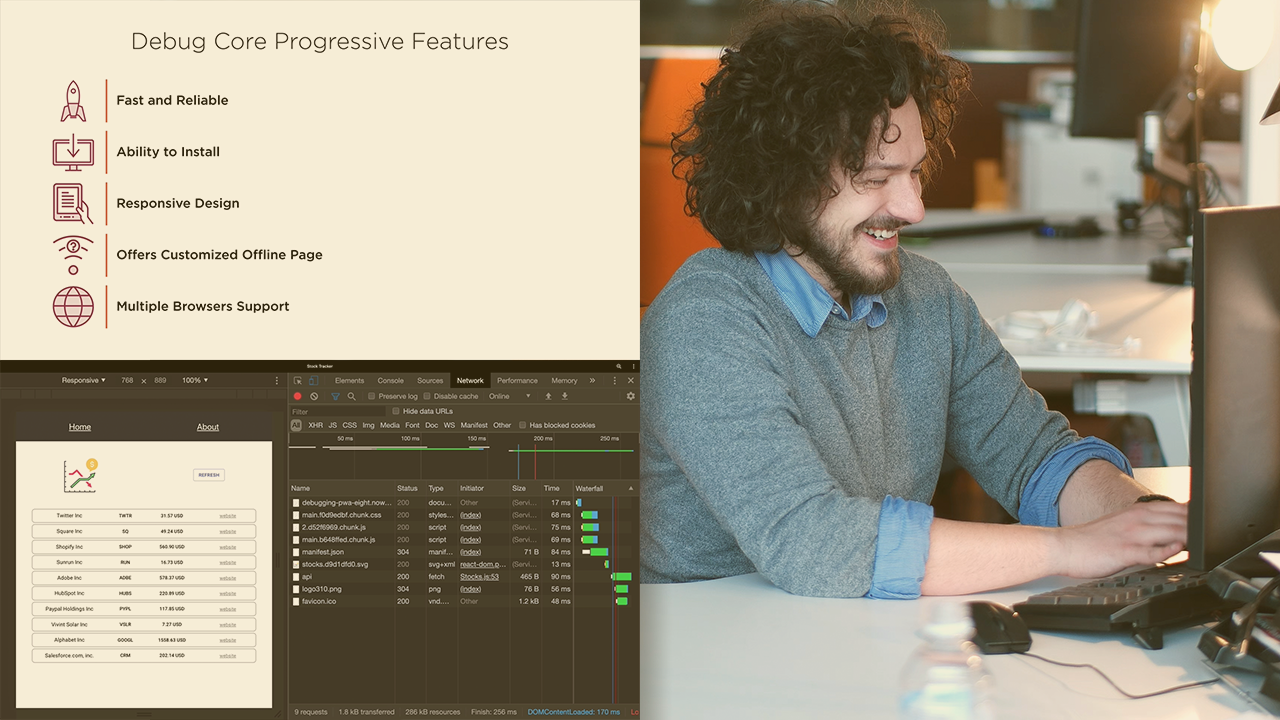Toggle the network filter funnel icon
The width and height of the screenshot is (1280, 720).
tap(335, 396)
